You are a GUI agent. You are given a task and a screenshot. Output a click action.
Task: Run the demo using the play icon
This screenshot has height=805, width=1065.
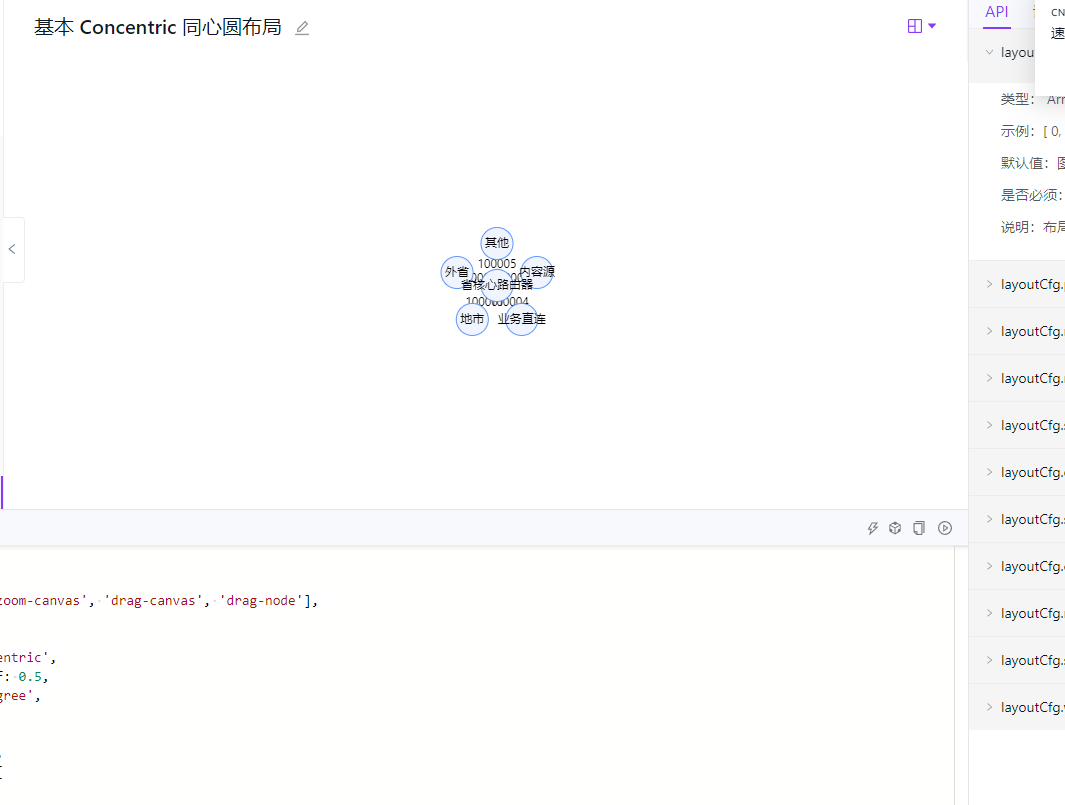(x=944, y=527)
